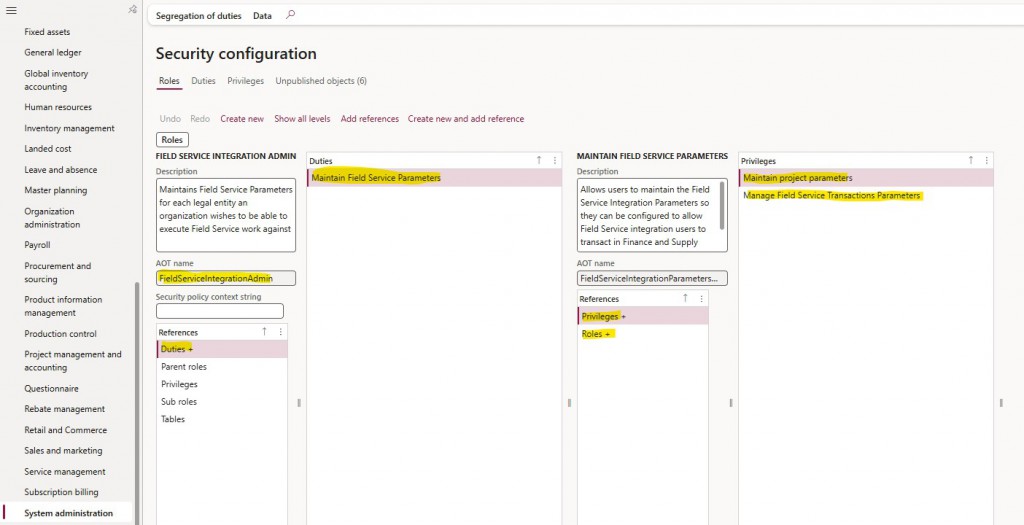The image size is (1024, 525).
Task: Open Retail and Commerce module
Action: pos(65,430)
